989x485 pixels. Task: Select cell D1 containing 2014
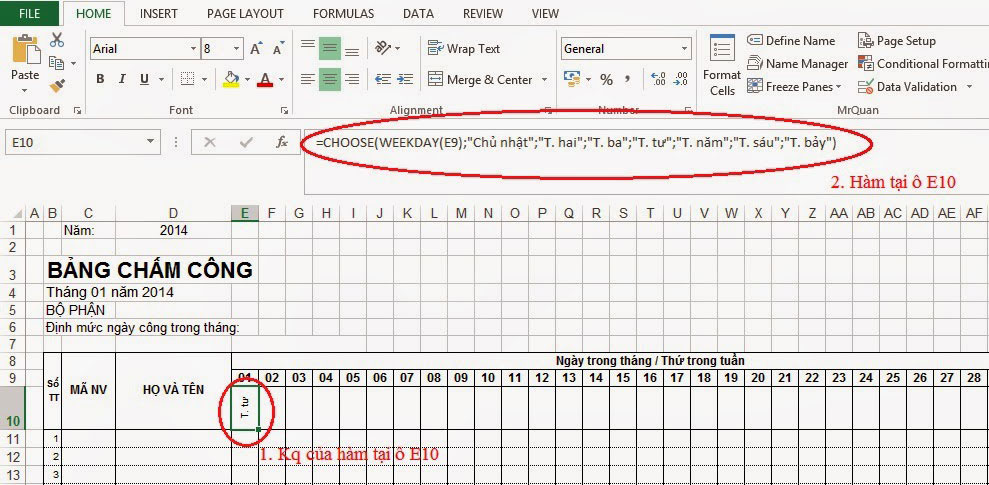click(x=173, y=230)
